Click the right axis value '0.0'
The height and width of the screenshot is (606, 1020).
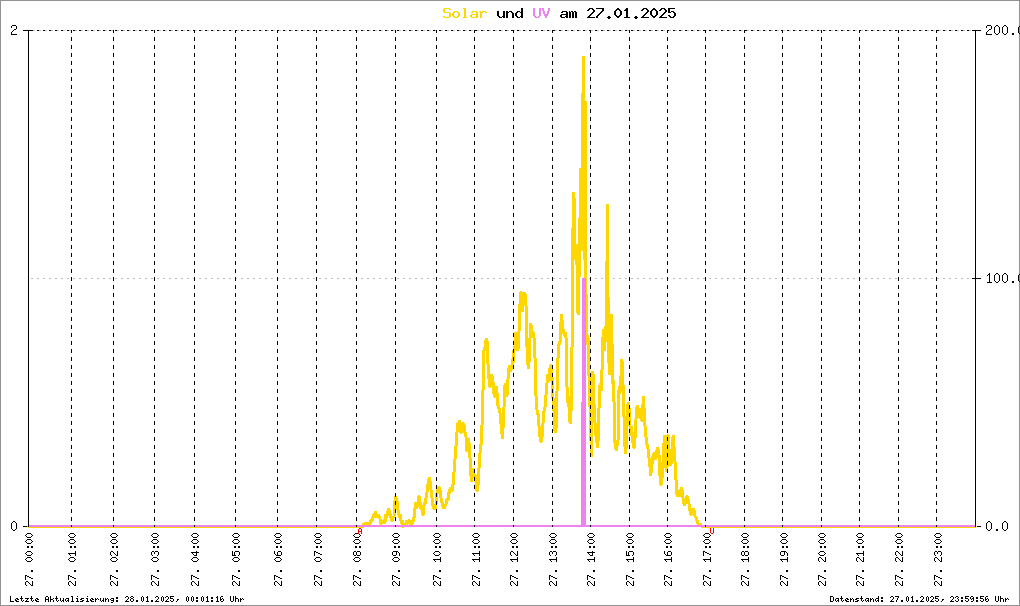click(997, 526)
